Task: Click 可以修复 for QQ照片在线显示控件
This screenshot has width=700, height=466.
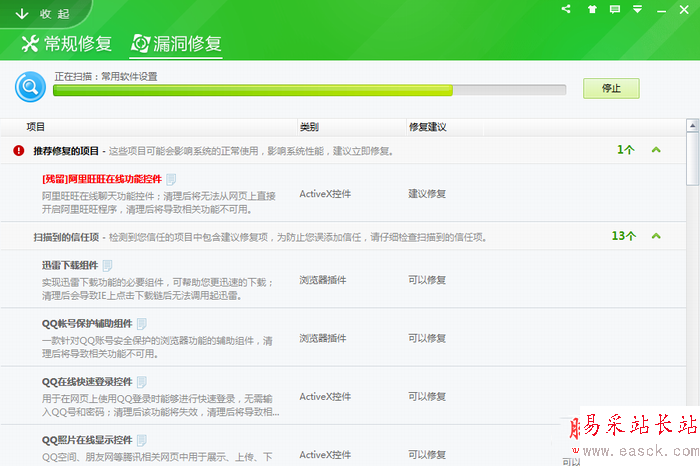Action: 427,455
